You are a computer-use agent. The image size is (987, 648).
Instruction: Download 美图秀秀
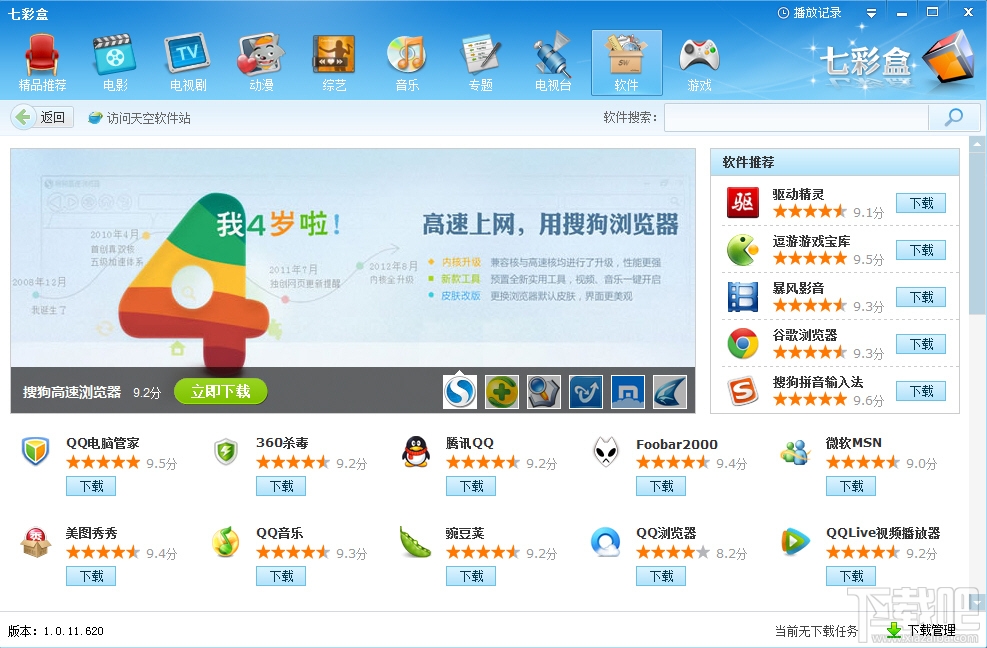click(91, 576)
